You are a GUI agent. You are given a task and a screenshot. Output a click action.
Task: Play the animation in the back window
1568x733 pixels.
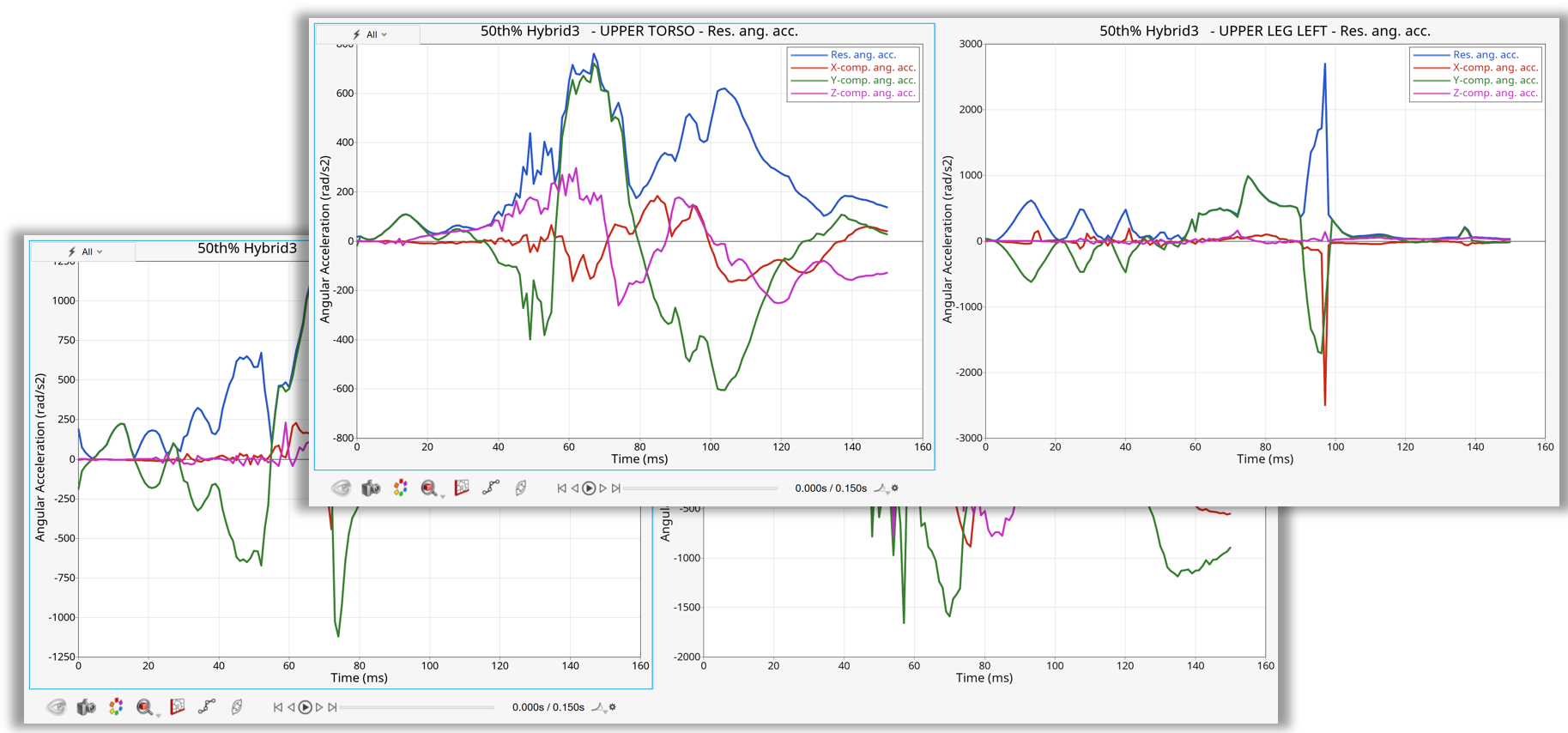pos(305,707)
